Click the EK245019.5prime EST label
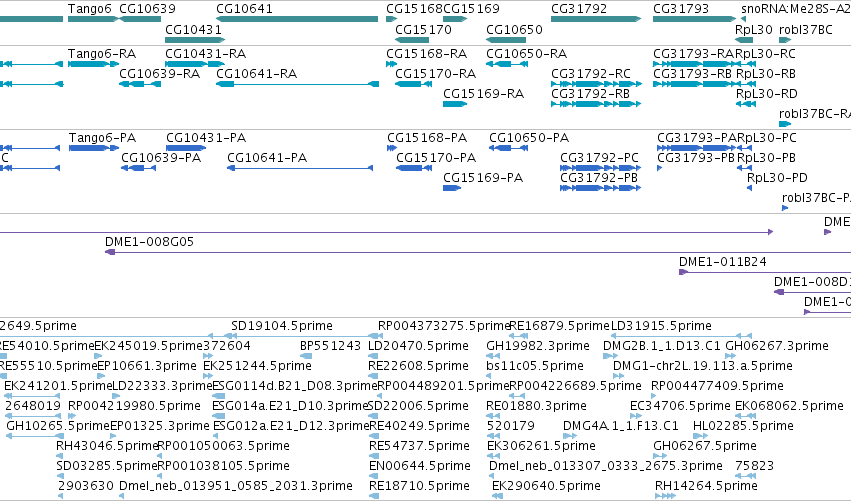The height and width of the screenshot is (501, 851). [x=148, y=346]
